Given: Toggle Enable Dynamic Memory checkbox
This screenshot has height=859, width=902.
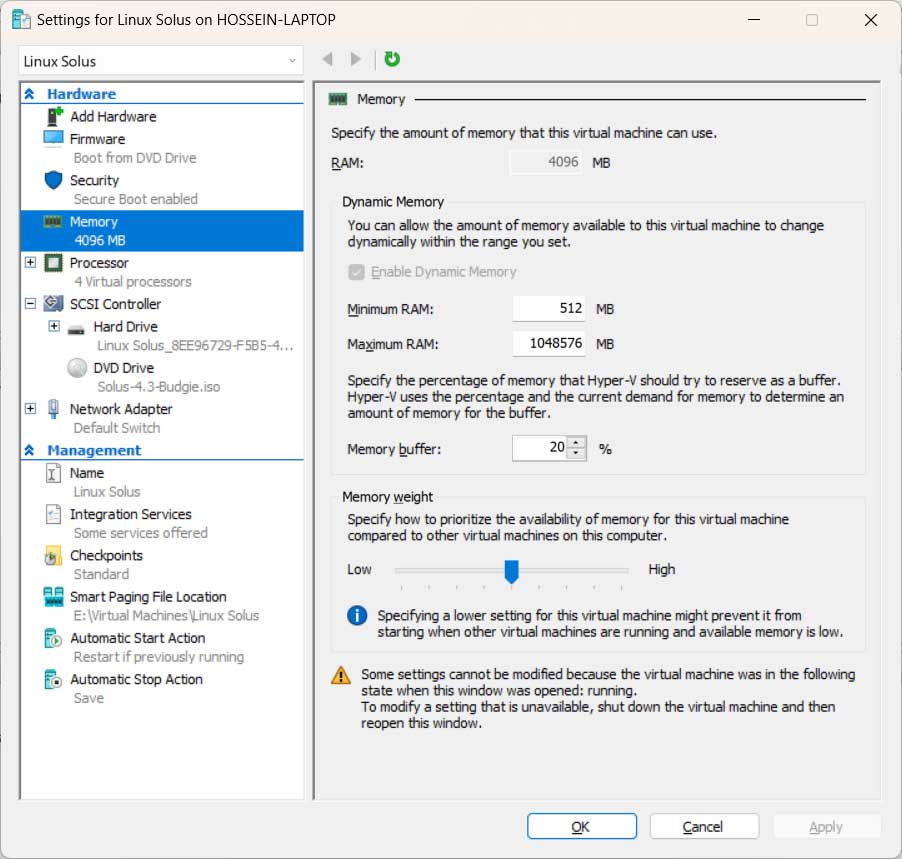Looking at the screenshot, I should (357, 272).
